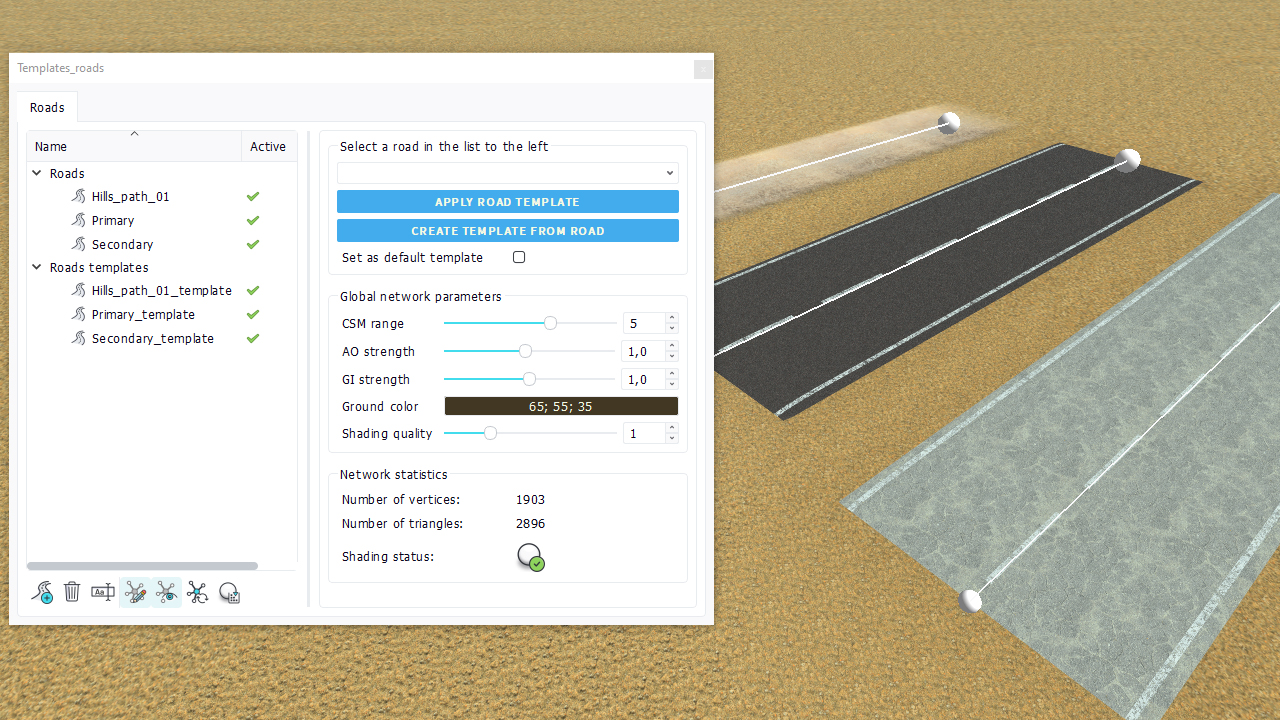The width and height of the screenshot is (1280, 720).
Task: Click the shading status sphere icon
Action: point(530,557)
